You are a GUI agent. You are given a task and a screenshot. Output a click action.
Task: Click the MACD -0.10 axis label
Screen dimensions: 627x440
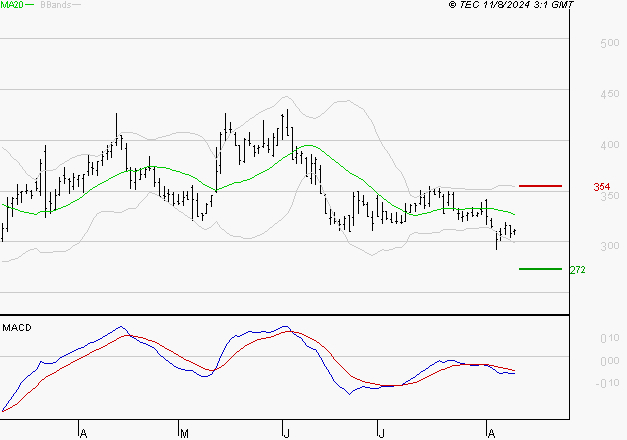[608, 383]
